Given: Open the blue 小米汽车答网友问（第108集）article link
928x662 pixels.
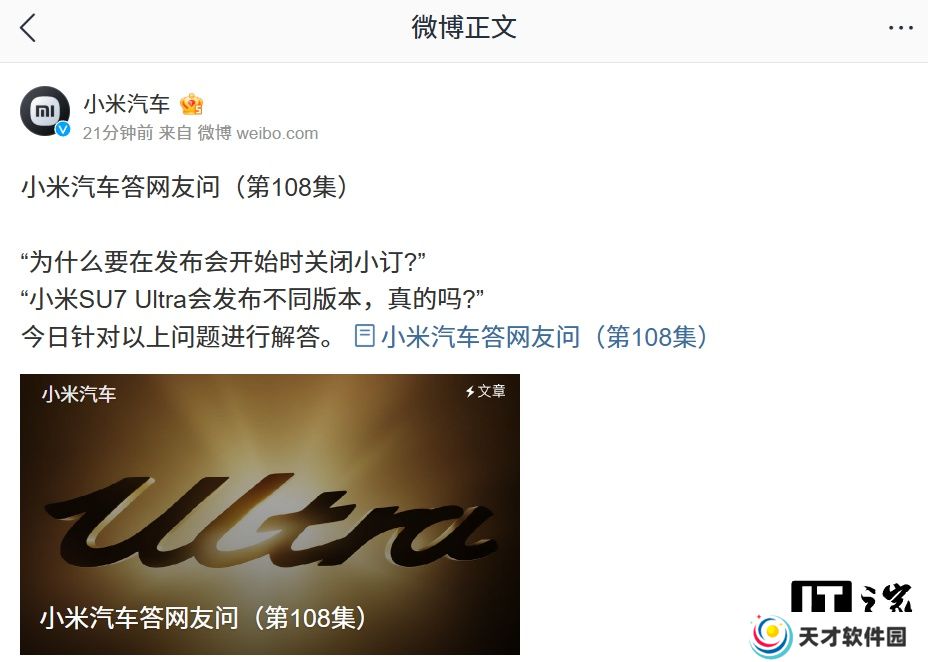Looking at the screenshot, I should coord(544,337).
